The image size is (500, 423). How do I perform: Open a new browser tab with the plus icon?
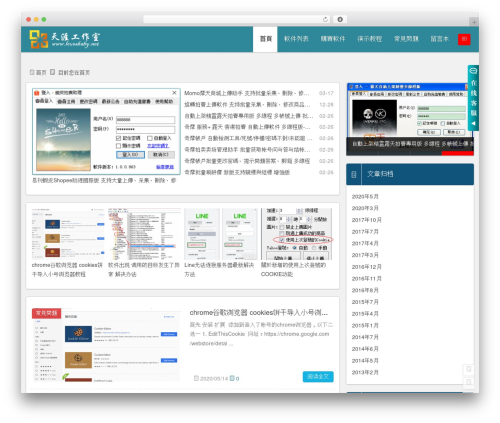[x=474, y=22]
